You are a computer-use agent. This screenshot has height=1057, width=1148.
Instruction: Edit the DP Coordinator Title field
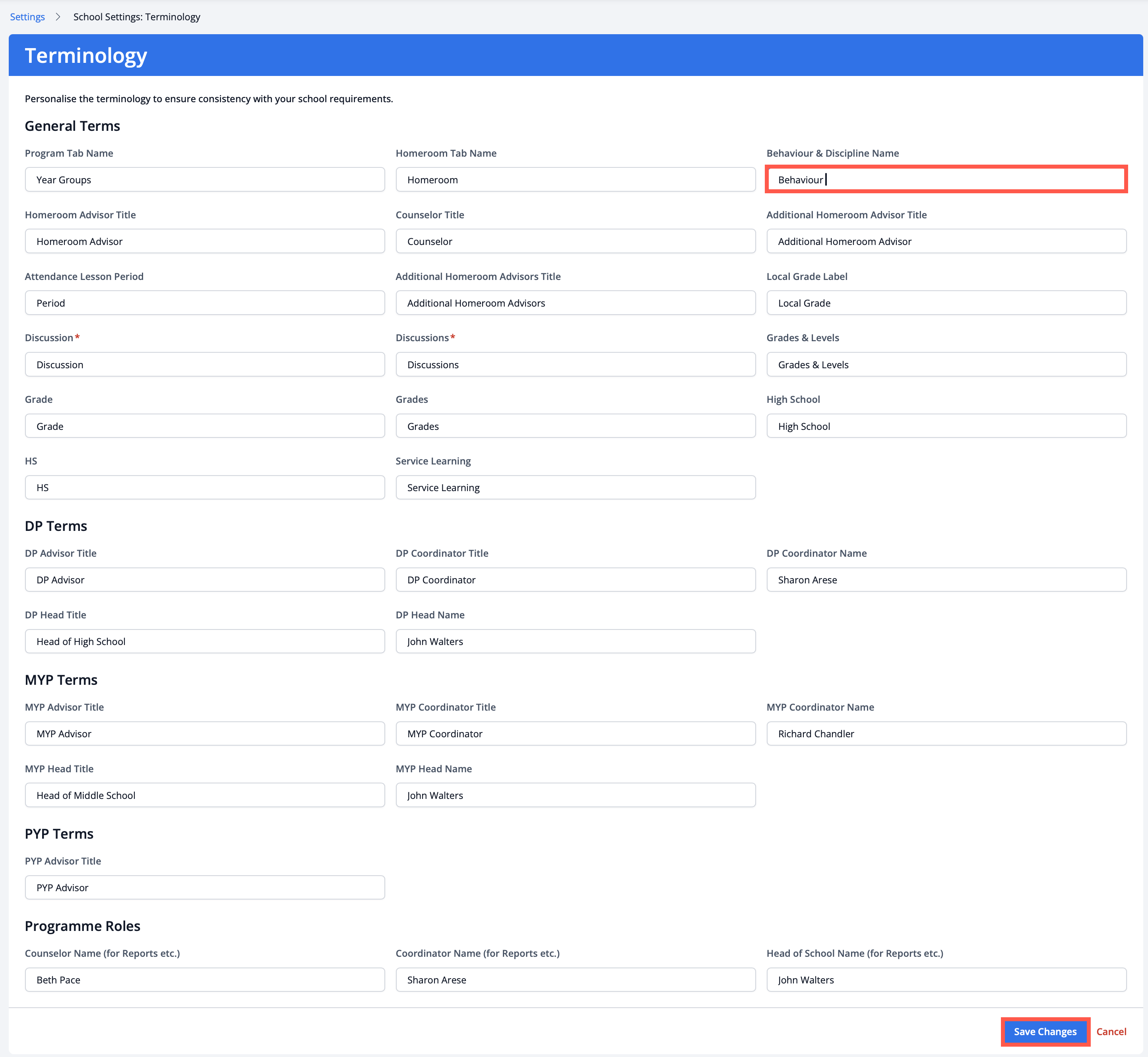pos(576,580)
